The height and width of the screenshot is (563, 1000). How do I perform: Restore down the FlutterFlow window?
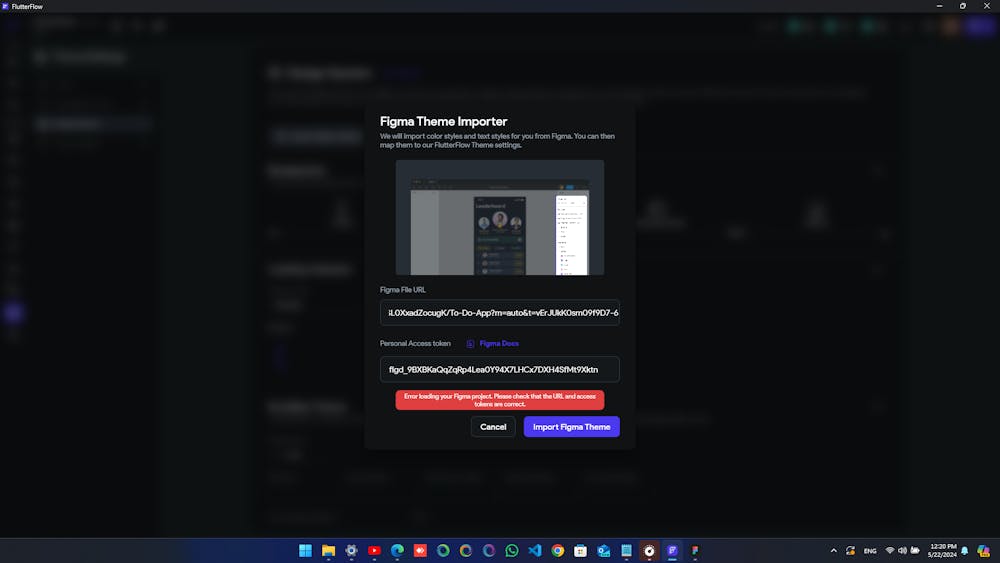963,6
